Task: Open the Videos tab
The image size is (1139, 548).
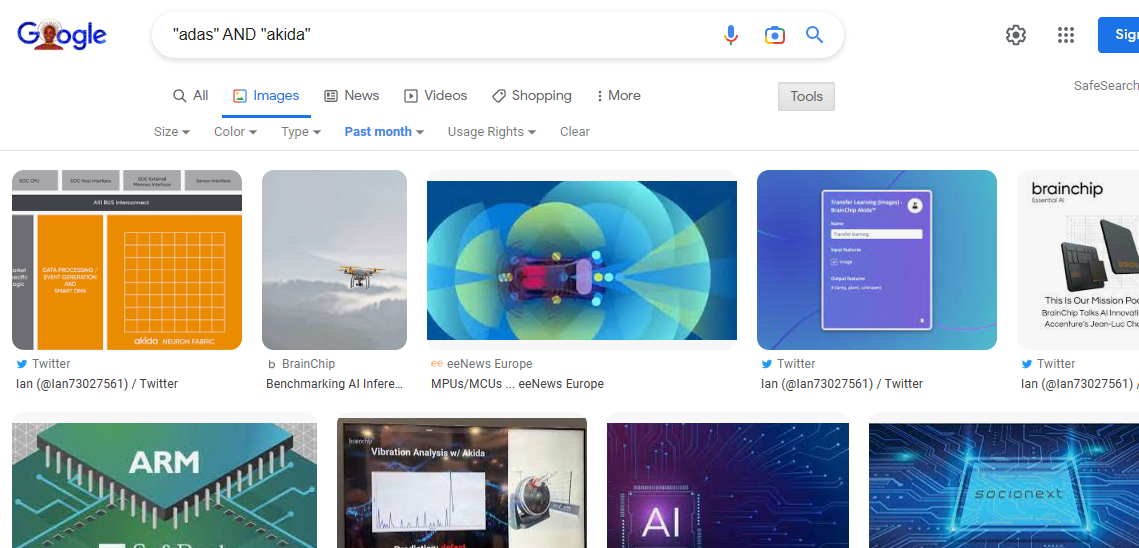Action: (x=435, y=96)
